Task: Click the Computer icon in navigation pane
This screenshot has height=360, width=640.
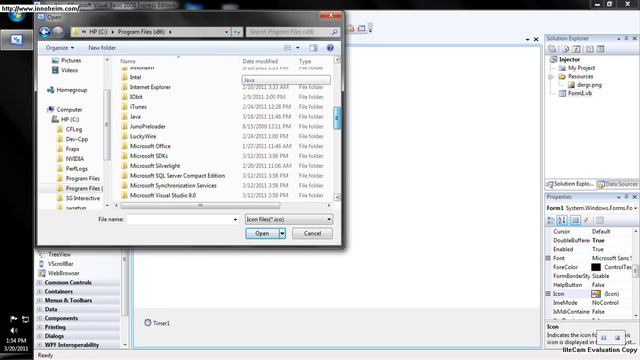Action: 51,109
